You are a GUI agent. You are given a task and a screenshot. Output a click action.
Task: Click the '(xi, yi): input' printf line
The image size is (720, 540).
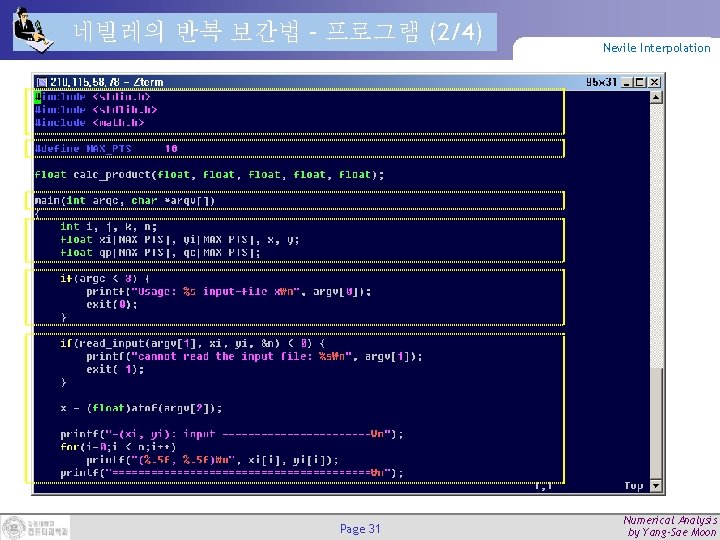[x=232, y=434]
